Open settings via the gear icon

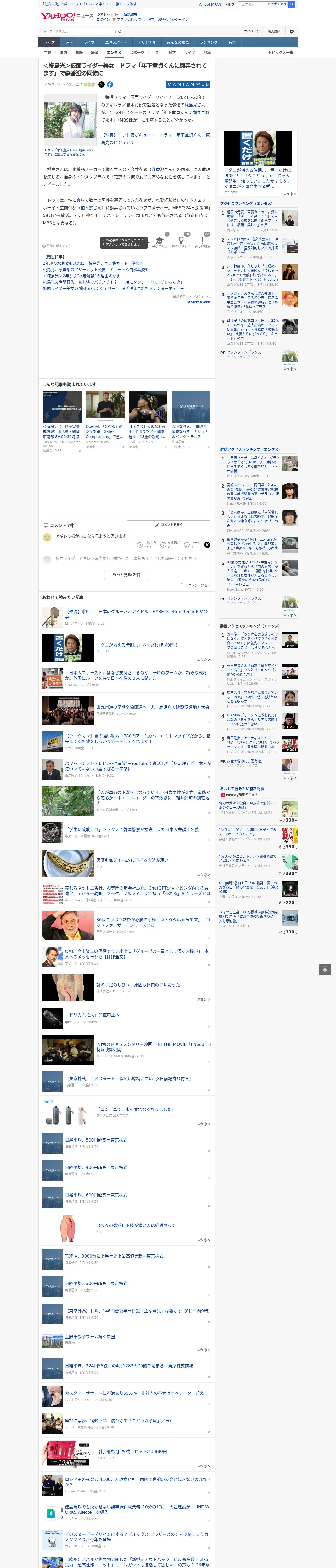coord(292,31)
